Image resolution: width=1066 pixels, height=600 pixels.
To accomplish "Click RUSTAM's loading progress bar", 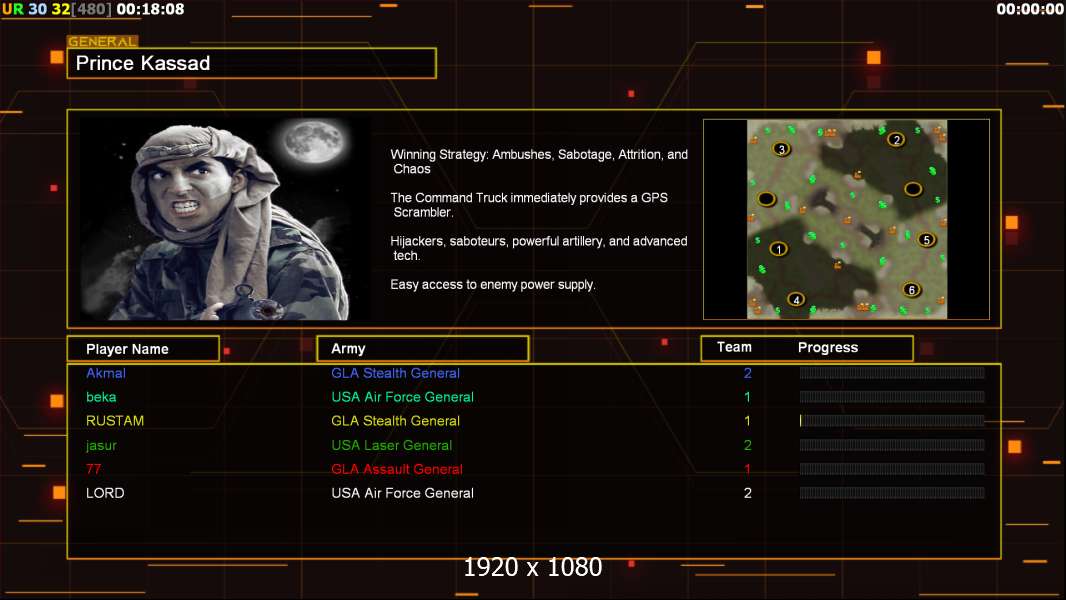I will pyautogui.click(x=892, y=421).
